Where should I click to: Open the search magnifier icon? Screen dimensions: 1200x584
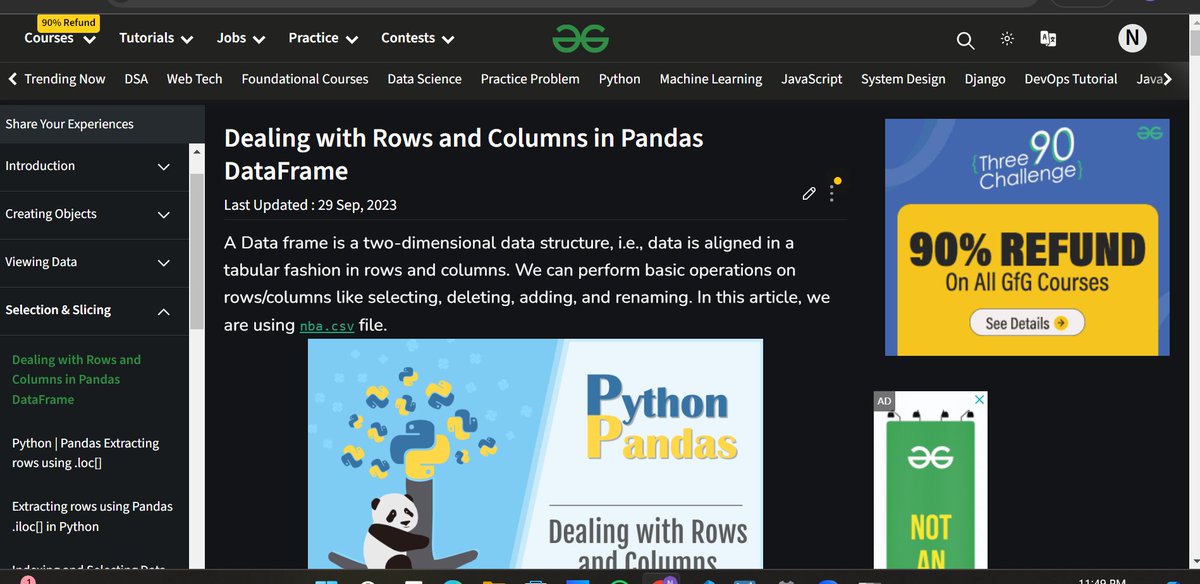pyautogui.click(x=965, y=40)
